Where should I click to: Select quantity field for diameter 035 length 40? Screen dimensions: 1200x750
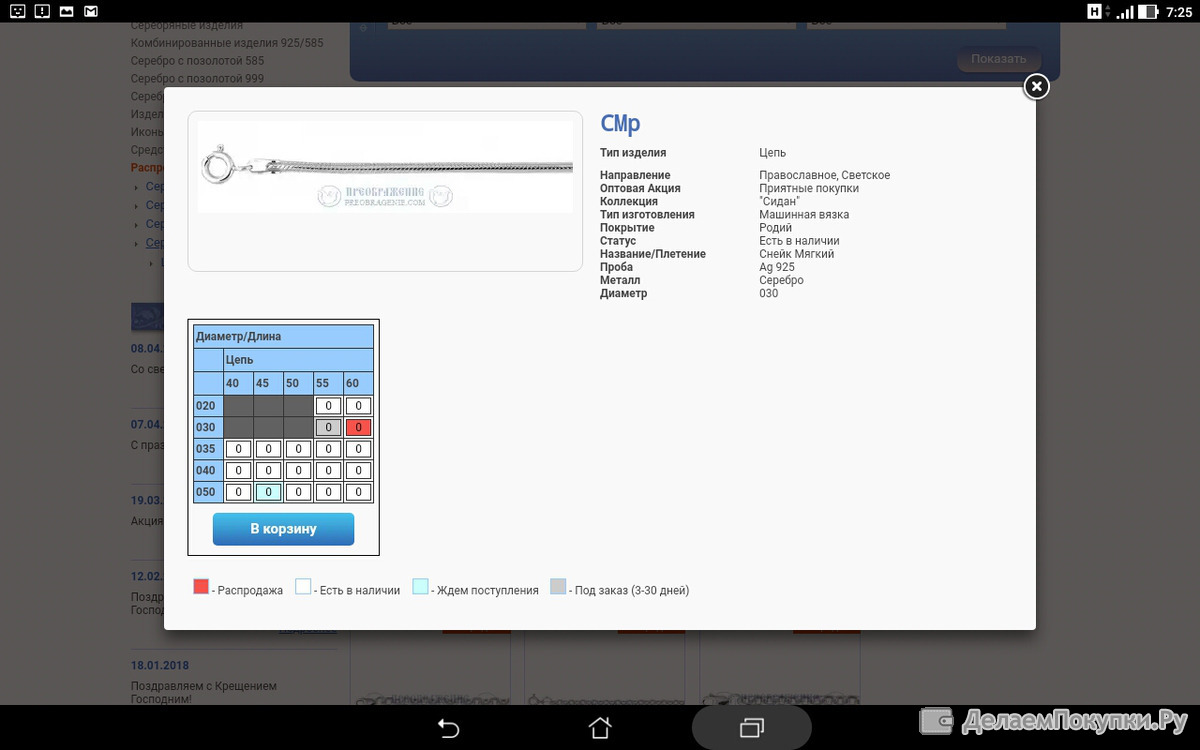point(238,449)
